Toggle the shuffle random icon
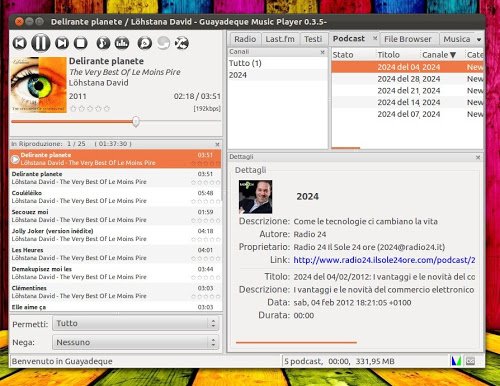 point(182,43)
